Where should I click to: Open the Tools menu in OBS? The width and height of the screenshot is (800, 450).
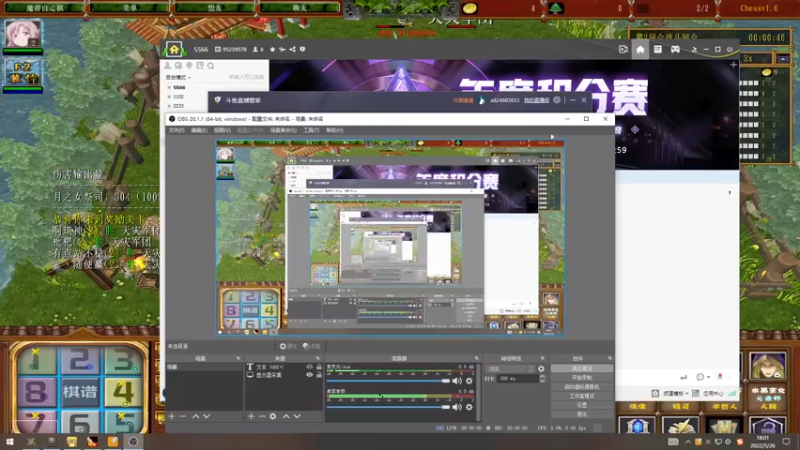[x=311, y=131]
